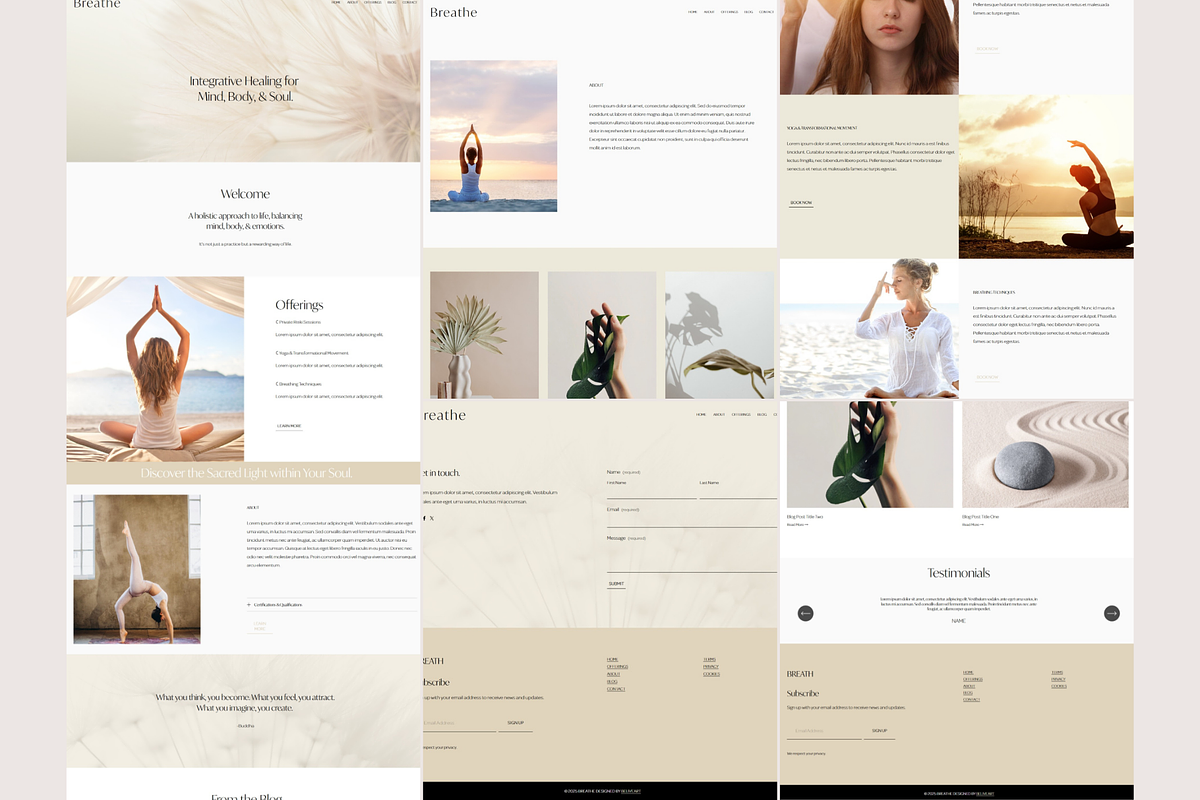
Task: Click PRIVACY link in contact page footer
Action: point(711,667)
